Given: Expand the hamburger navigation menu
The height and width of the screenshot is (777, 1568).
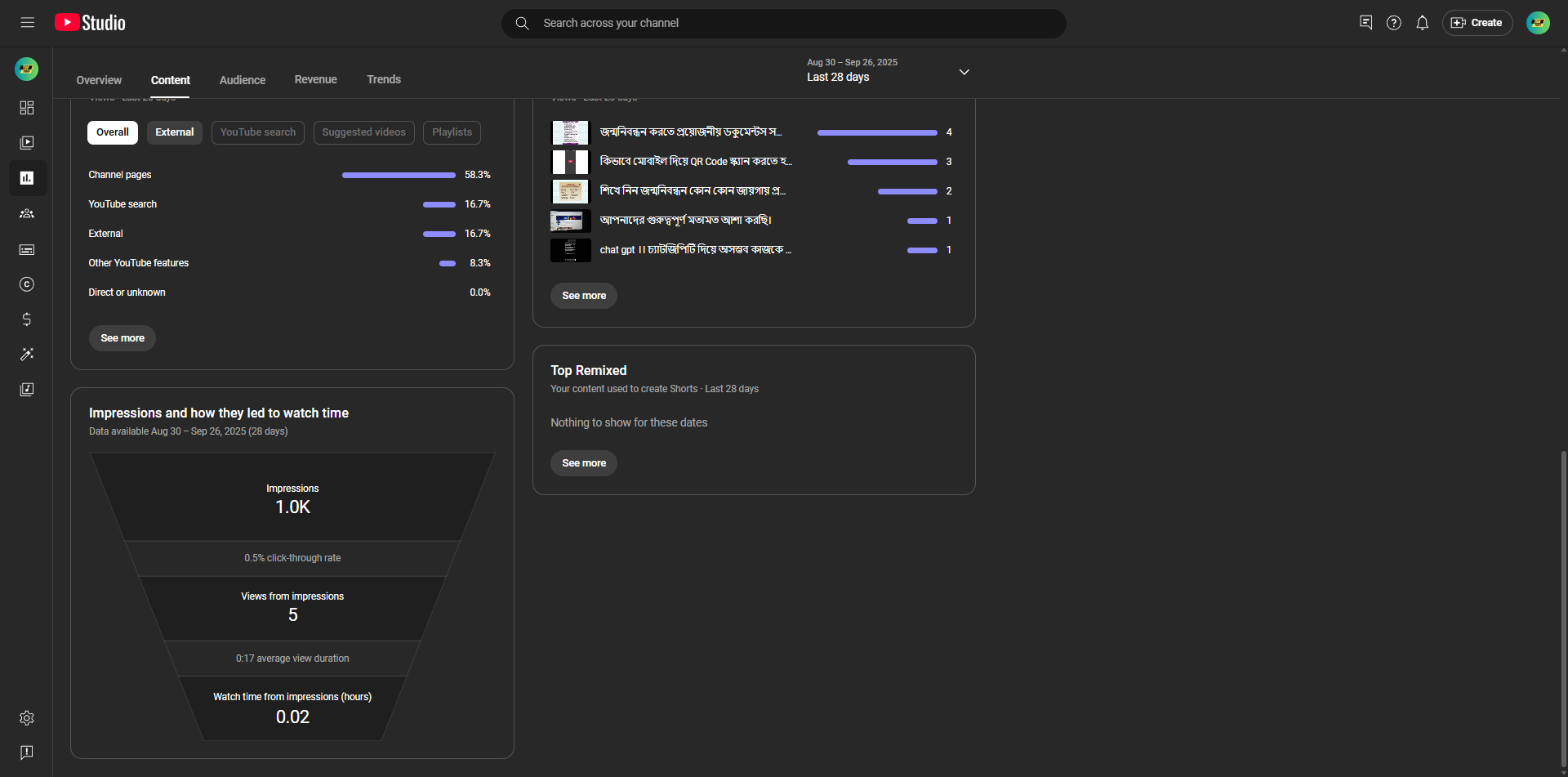Looking at the screenshot, I should coord(27,23).
